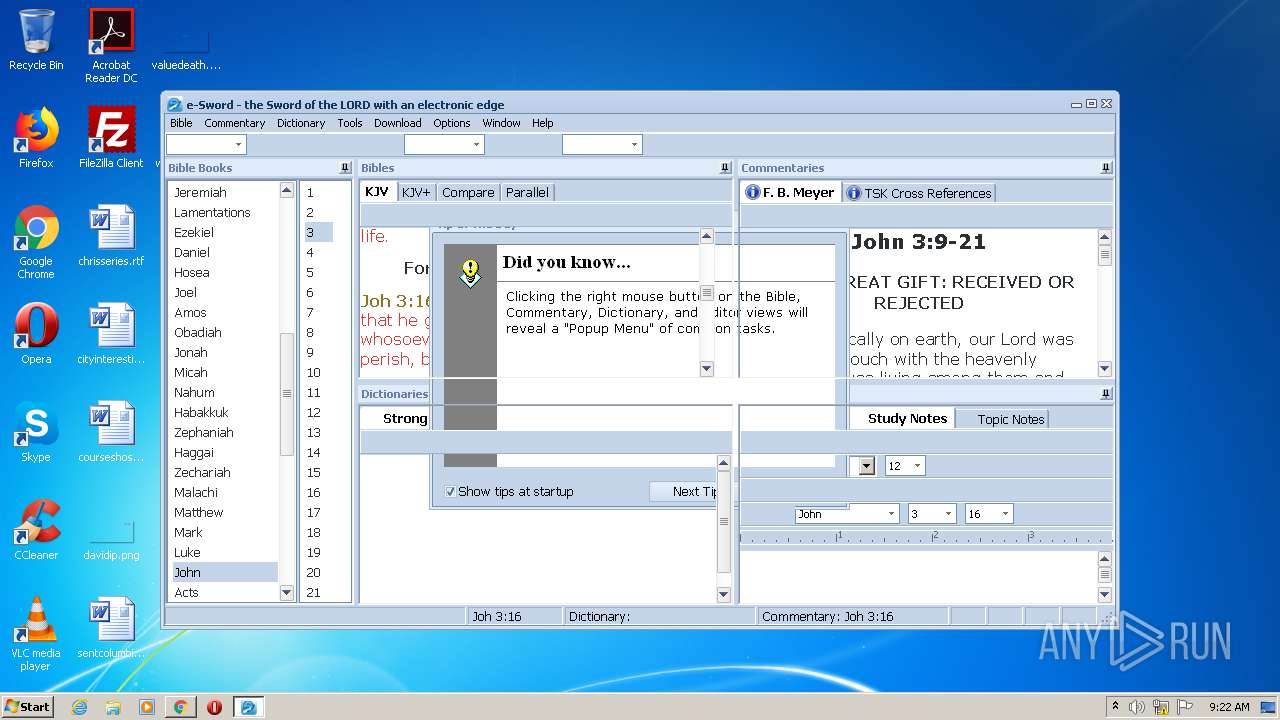Switch to Topic Notes tab
This screenshot has height=720, width=1280.
click(x=1002, y=419)
